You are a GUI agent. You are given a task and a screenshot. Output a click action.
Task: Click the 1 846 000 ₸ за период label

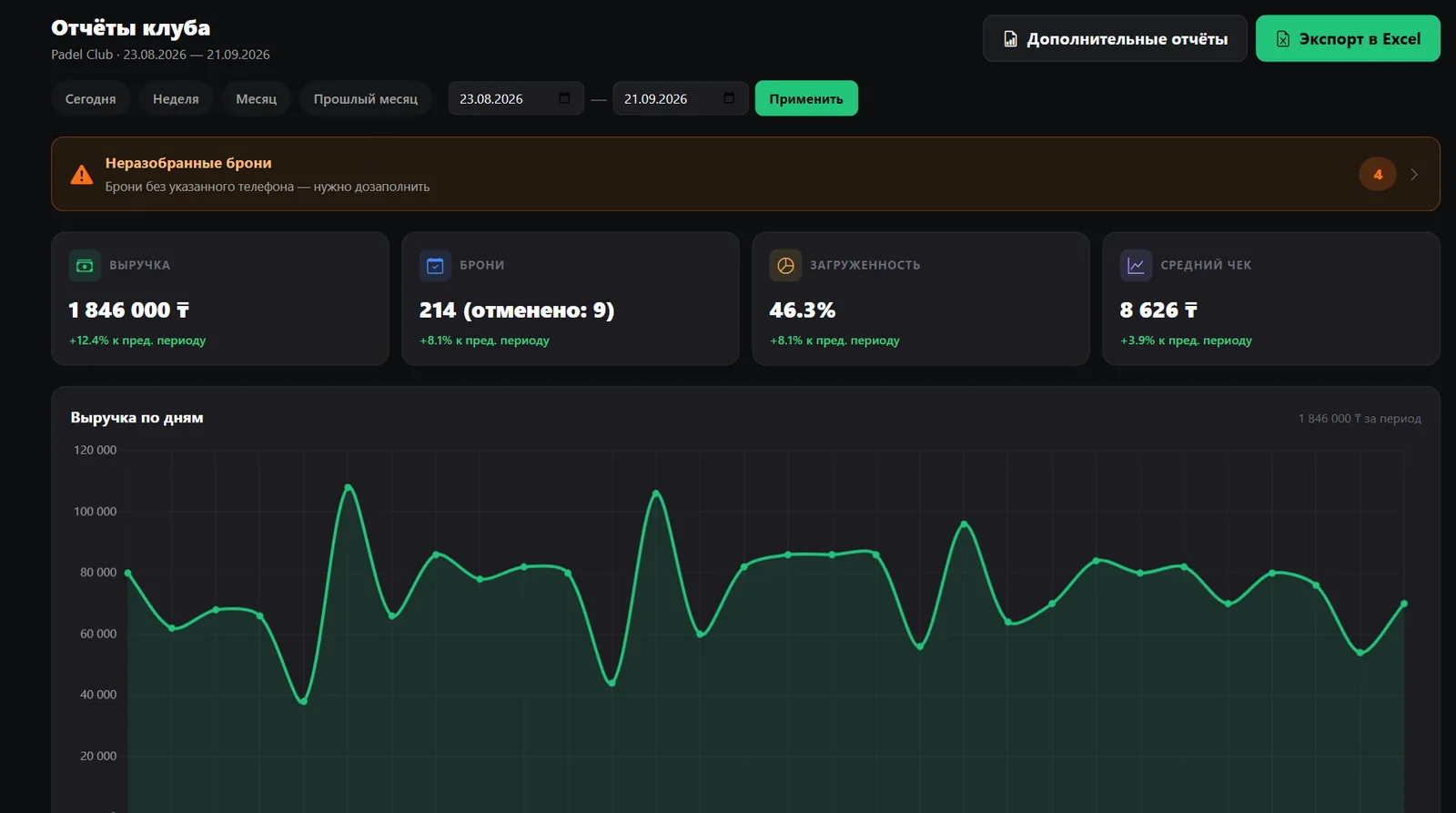(x=1360, y=419)
